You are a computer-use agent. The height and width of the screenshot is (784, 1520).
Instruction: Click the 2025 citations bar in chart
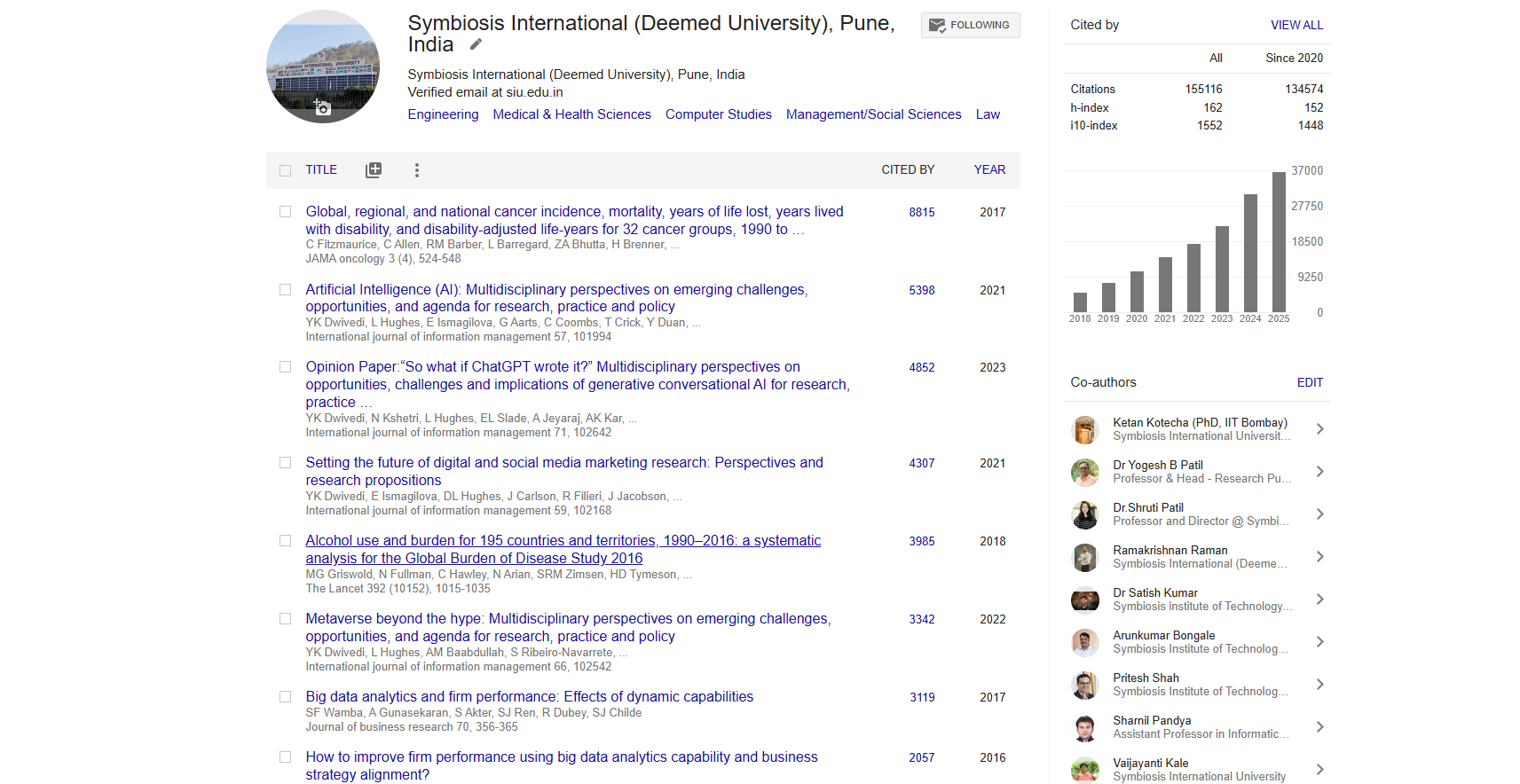[x=1279, y=242]
